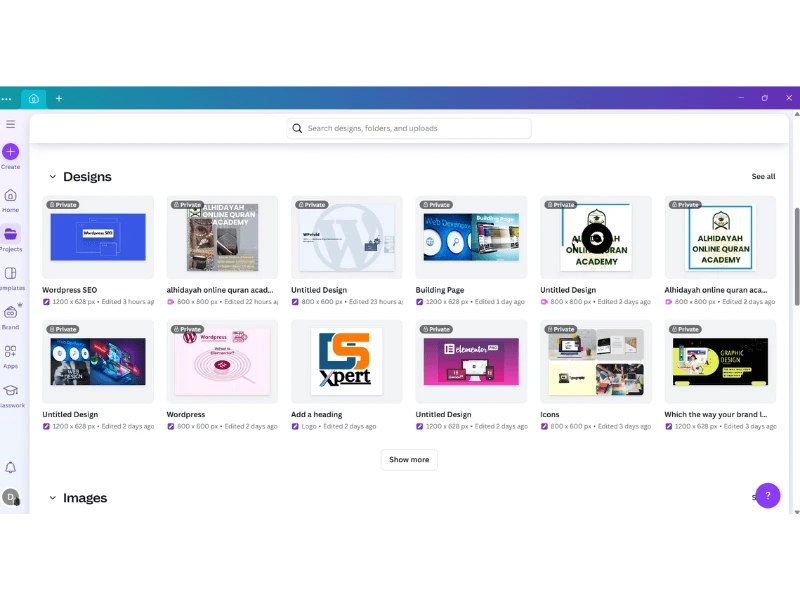This screenshot has width=800, height=600.
Task: Open the three-dots menu in the title bar
Action: 8,98
